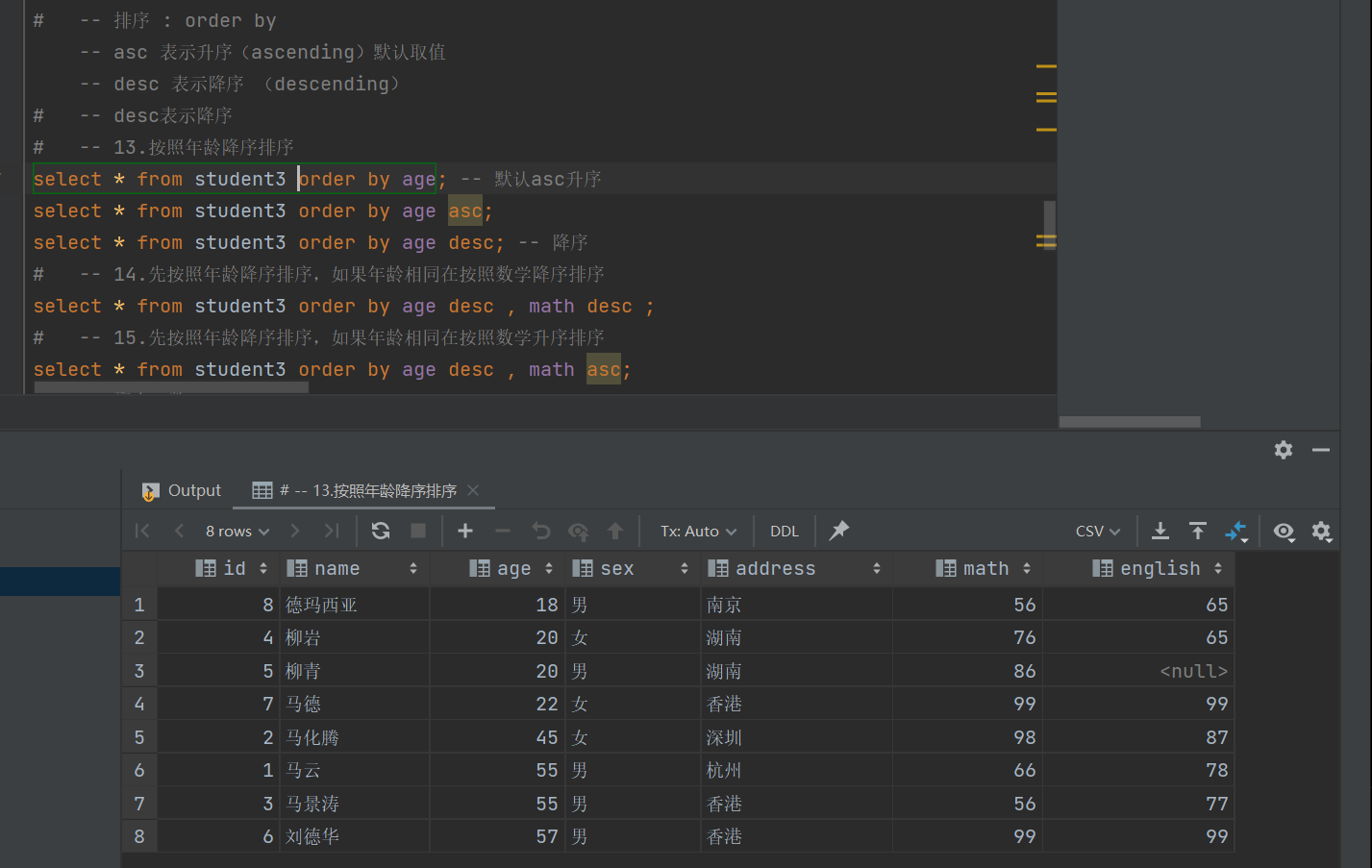Click the DDL button
1372x868 pixels.
coord(785,531)
